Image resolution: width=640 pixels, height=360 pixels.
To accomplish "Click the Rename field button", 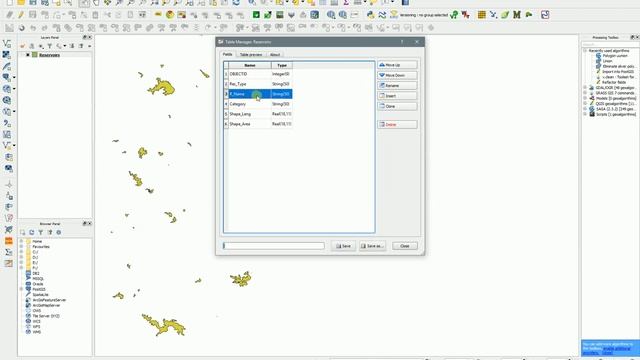I will pos(397,85).
